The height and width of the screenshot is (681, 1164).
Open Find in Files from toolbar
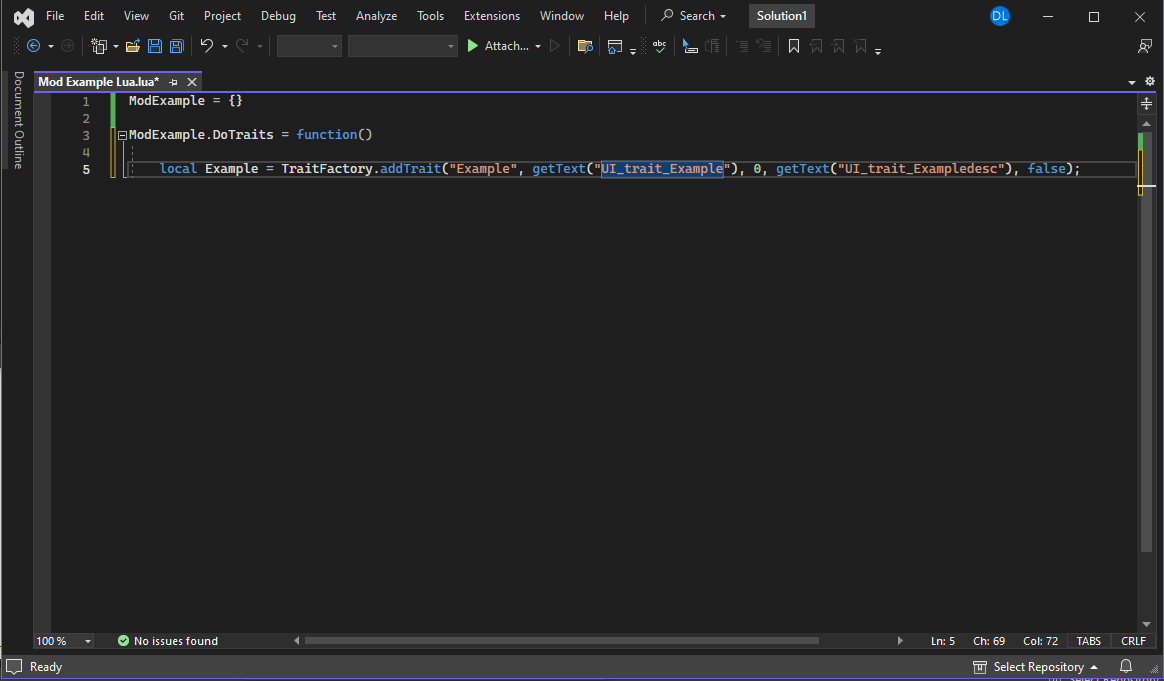(585, 46)
